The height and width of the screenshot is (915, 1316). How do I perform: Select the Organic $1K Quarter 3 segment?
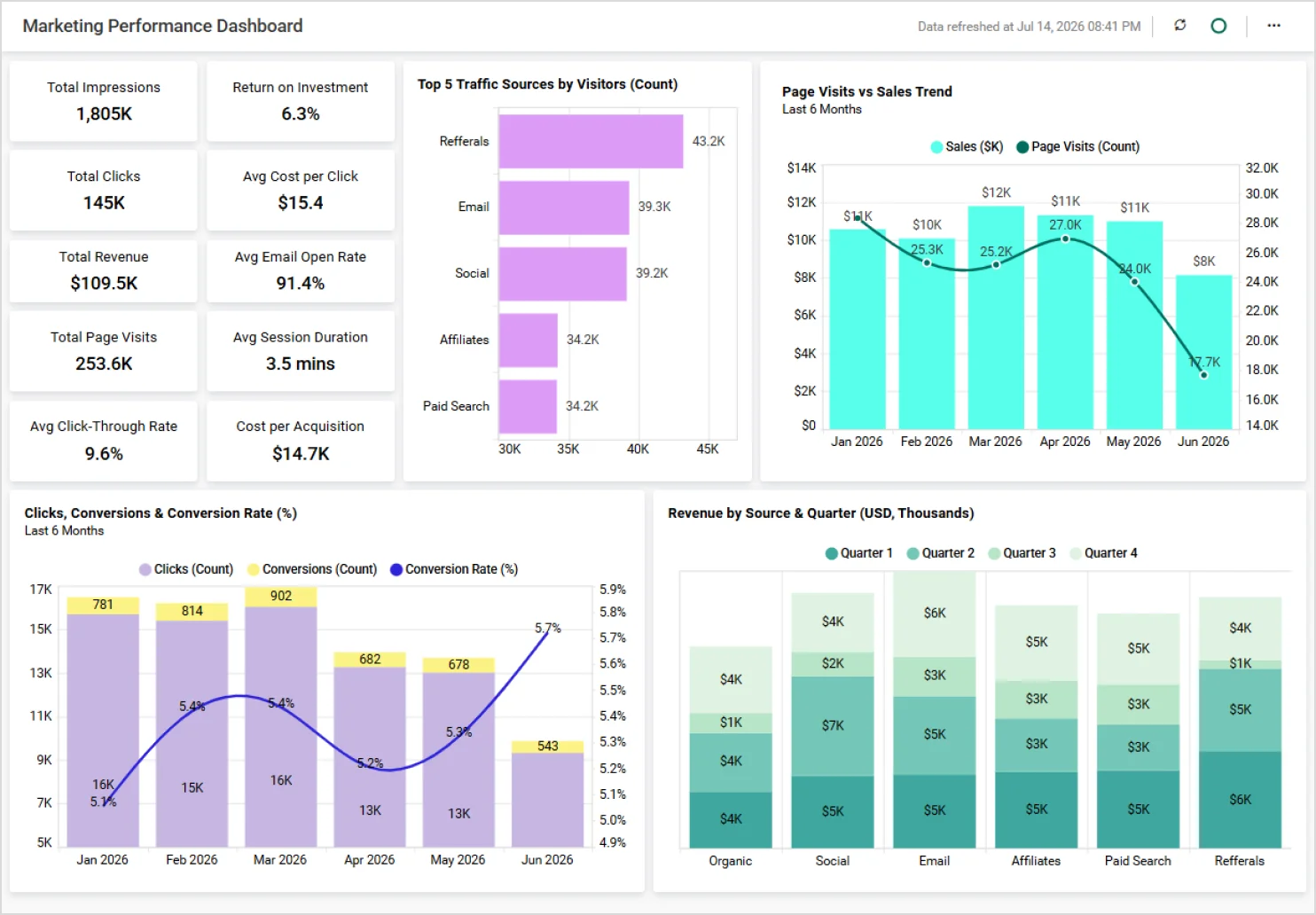click(x=731, y=723)
